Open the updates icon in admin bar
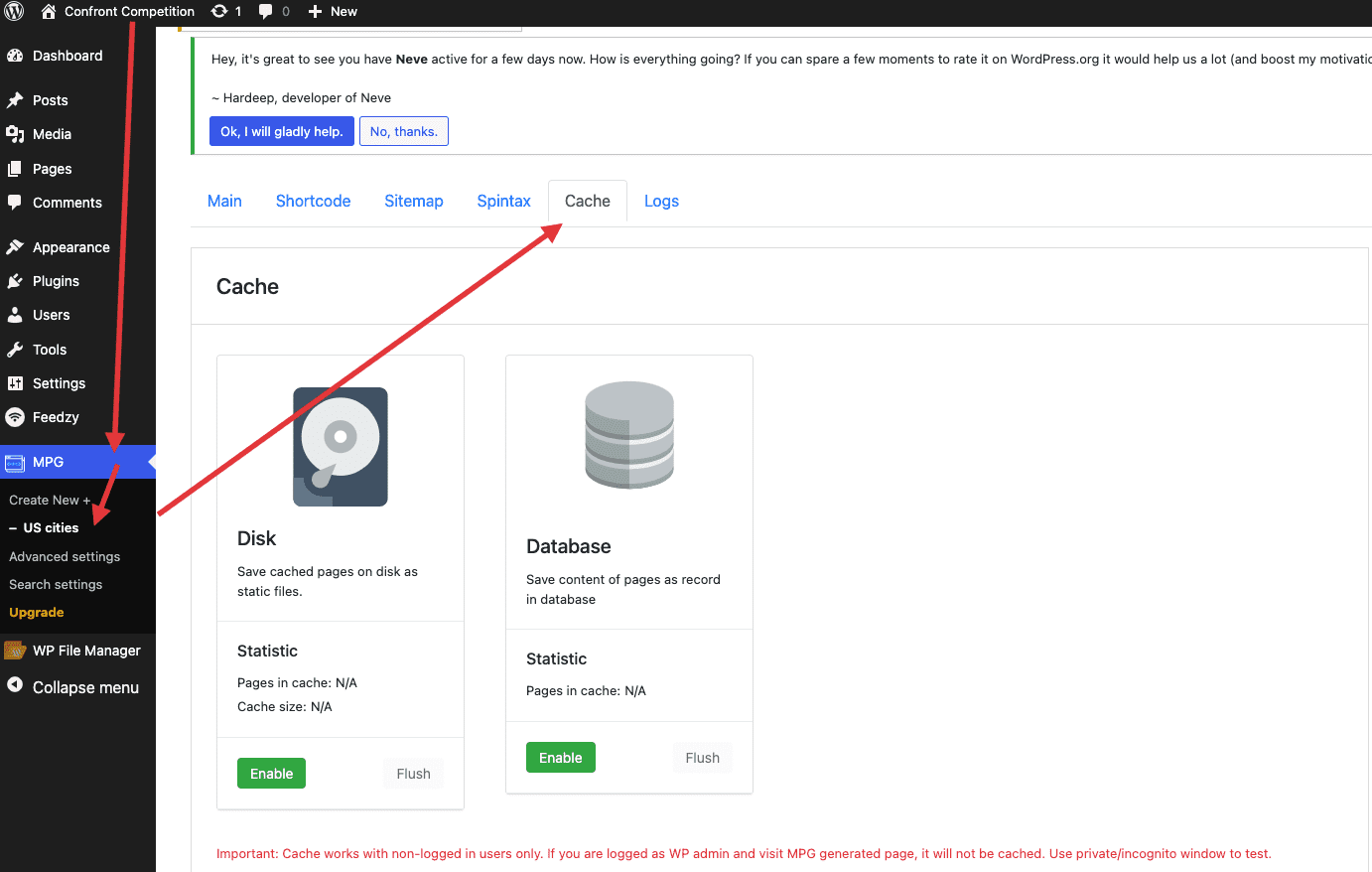Viewport: 1372px width, 872px height. coord(225,12)
